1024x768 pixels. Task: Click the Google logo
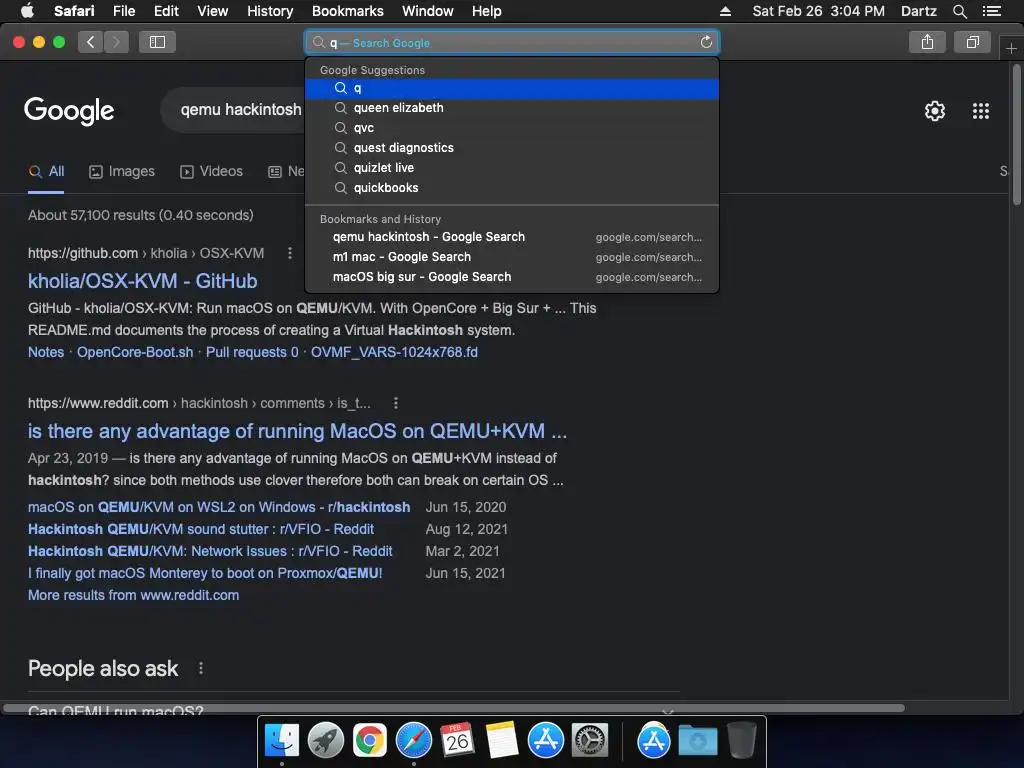point(69,111)
